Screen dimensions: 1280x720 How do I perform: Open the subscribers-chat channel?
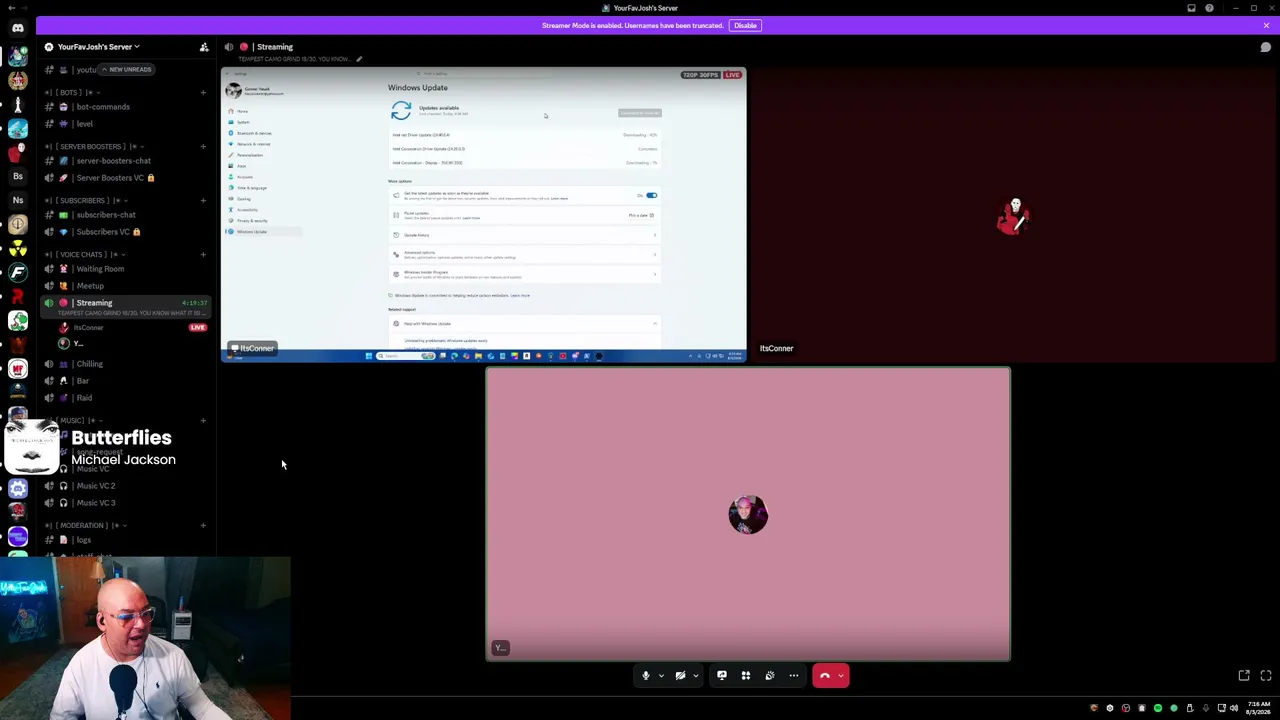tap(125, 215)
